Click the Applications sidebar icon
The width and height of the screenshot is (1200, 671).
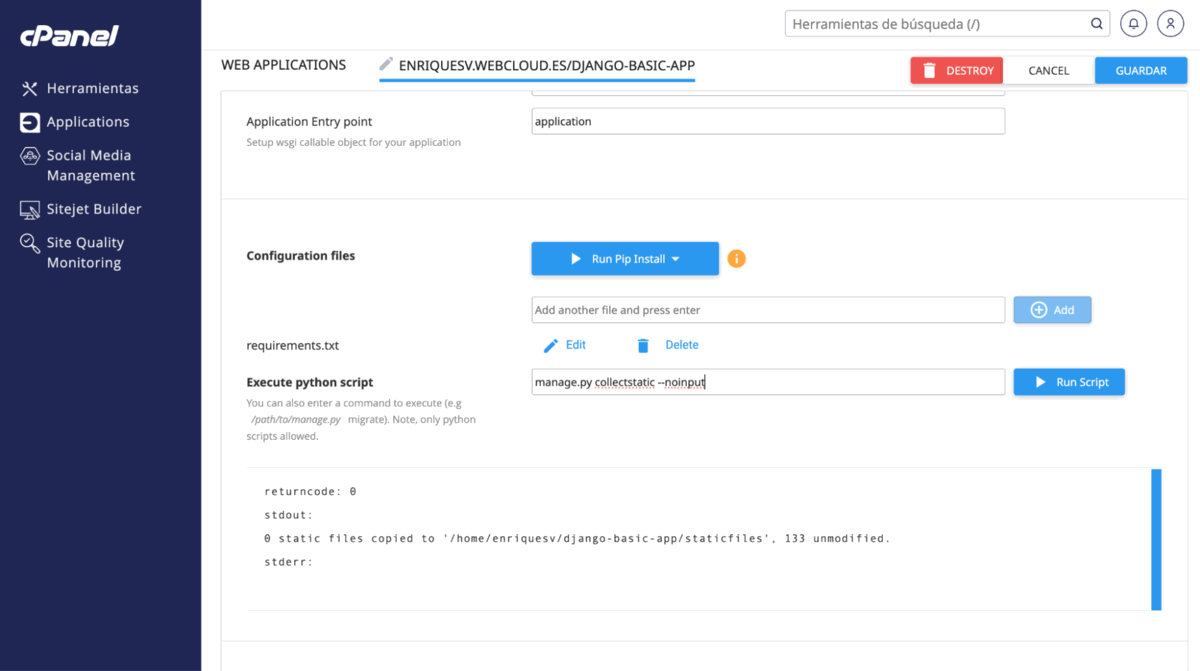tap(30, 122)
